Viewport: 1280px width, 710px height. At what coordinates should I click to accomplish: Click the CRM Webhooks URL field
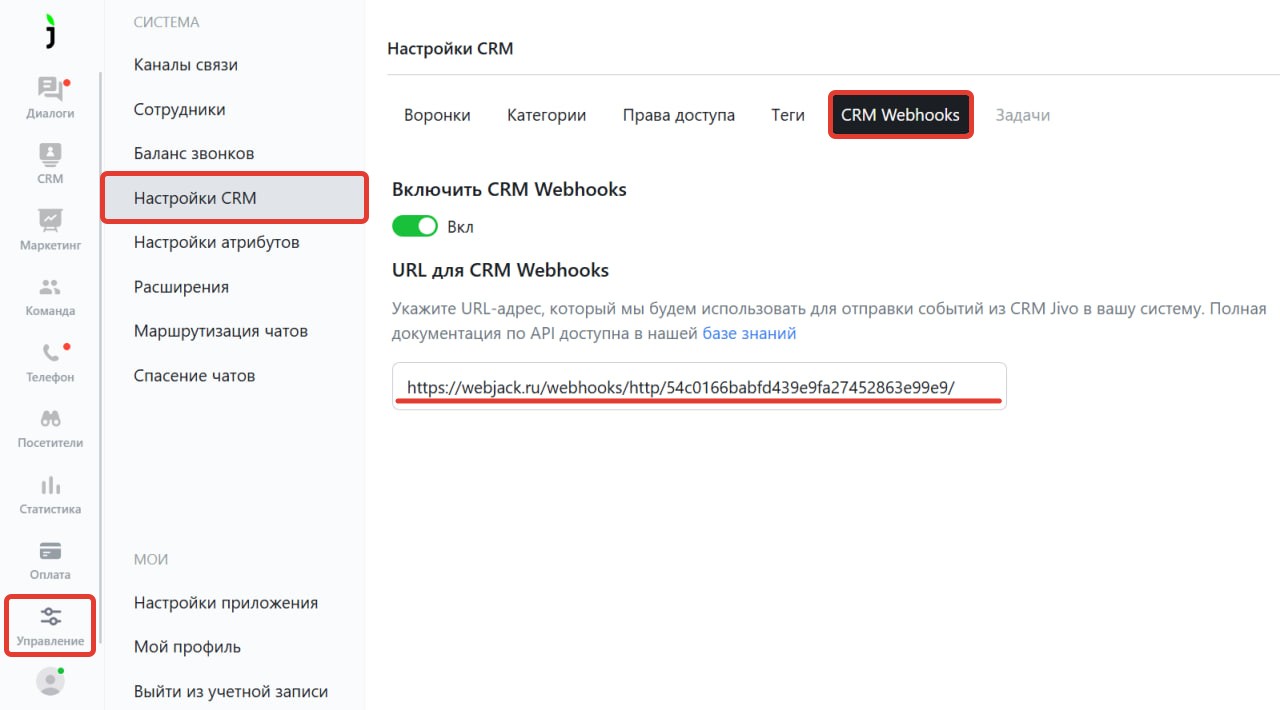(699, 387)
